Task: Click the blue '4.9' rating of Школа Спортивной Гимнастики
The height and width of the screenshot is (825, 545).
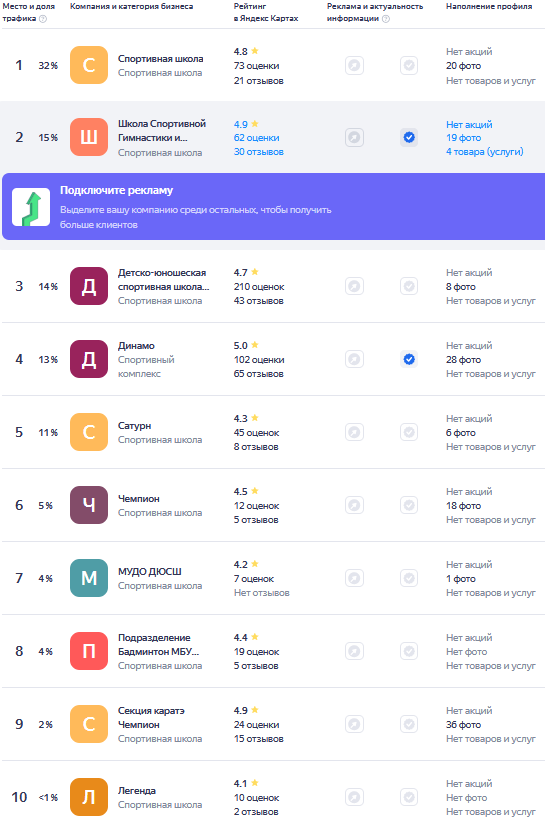Action: pyautogui.click(x=241, y=125)
